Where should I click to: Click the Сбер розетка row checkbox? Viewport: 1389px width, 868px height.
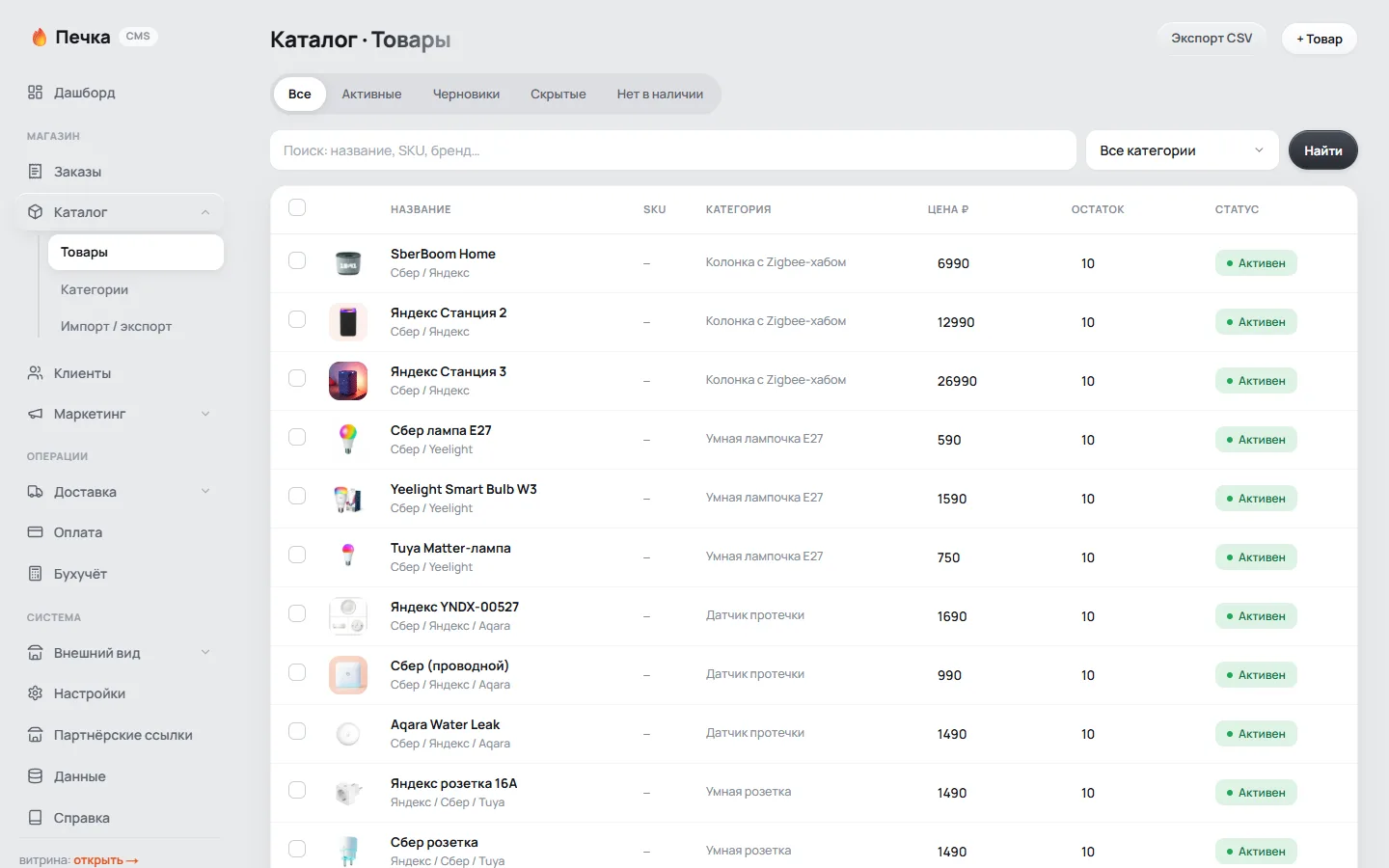(297, 849)
